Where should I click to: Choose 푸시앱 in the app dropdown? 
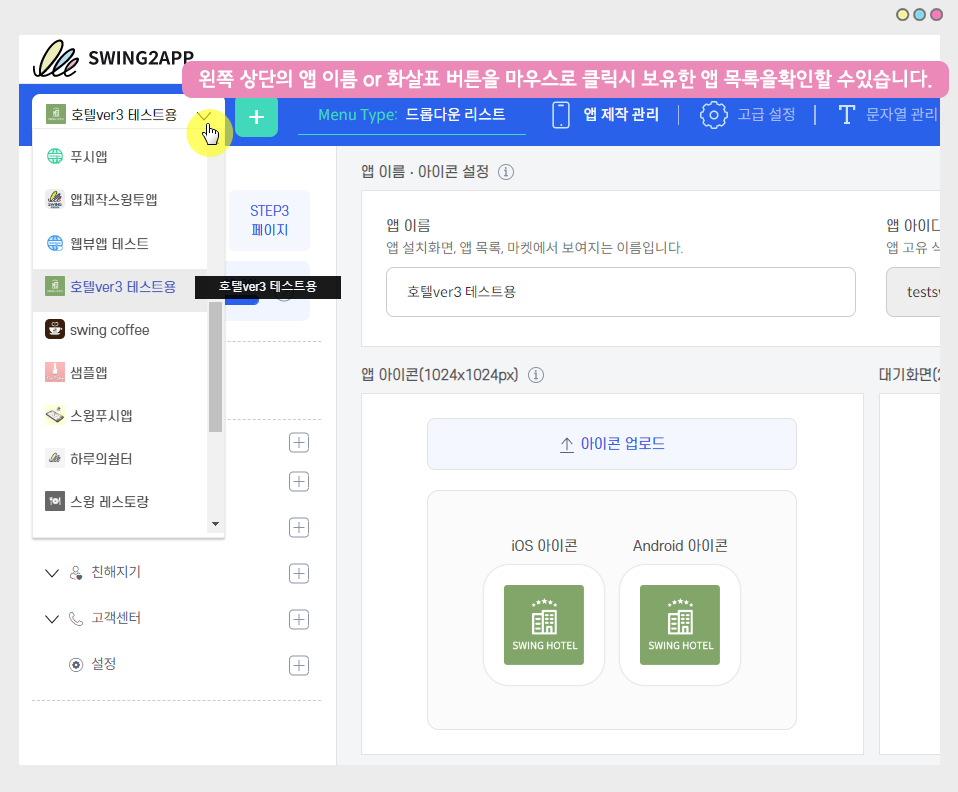point(89,156)
